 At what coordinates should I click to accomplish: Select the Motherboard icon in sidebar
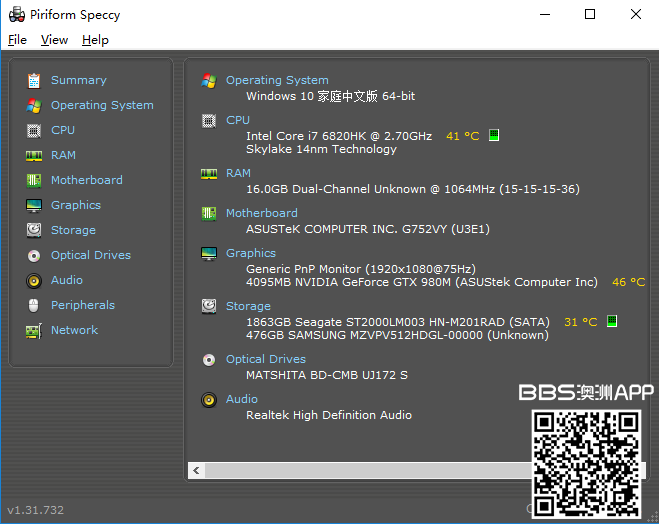point(34,180)
